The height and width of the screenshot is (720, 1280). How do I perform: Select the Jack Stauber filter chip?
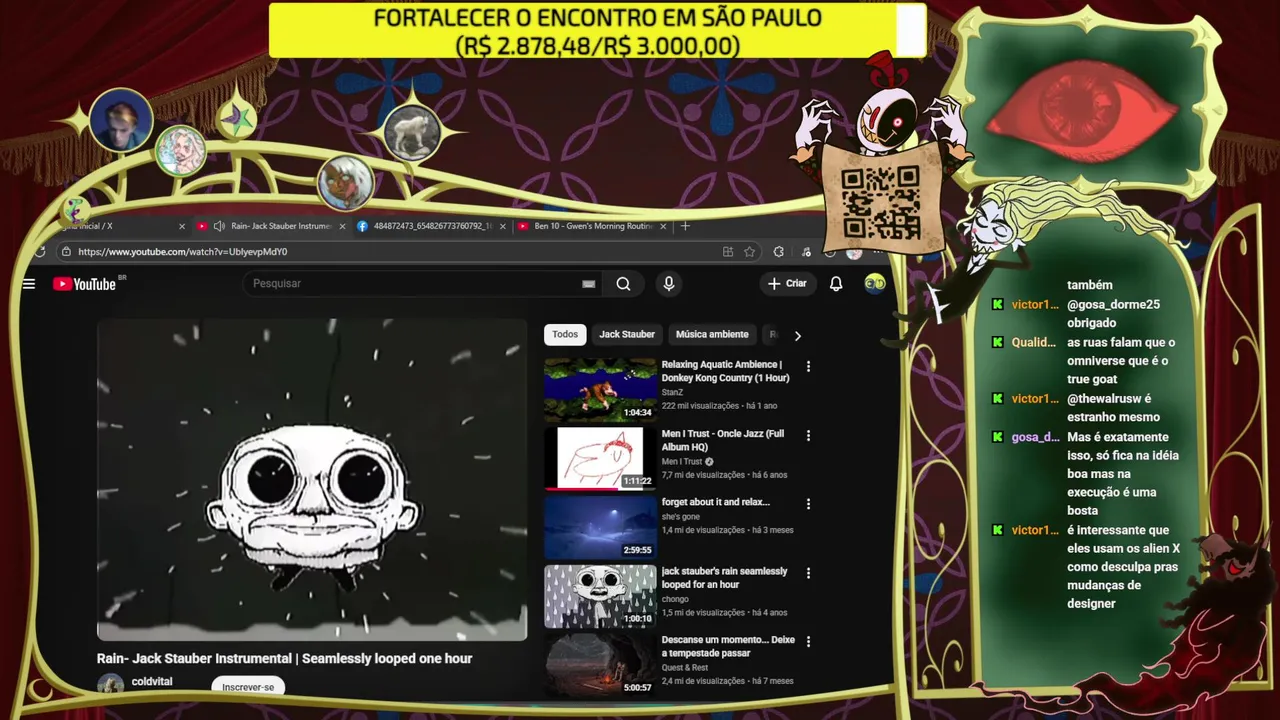pos(627,335)
